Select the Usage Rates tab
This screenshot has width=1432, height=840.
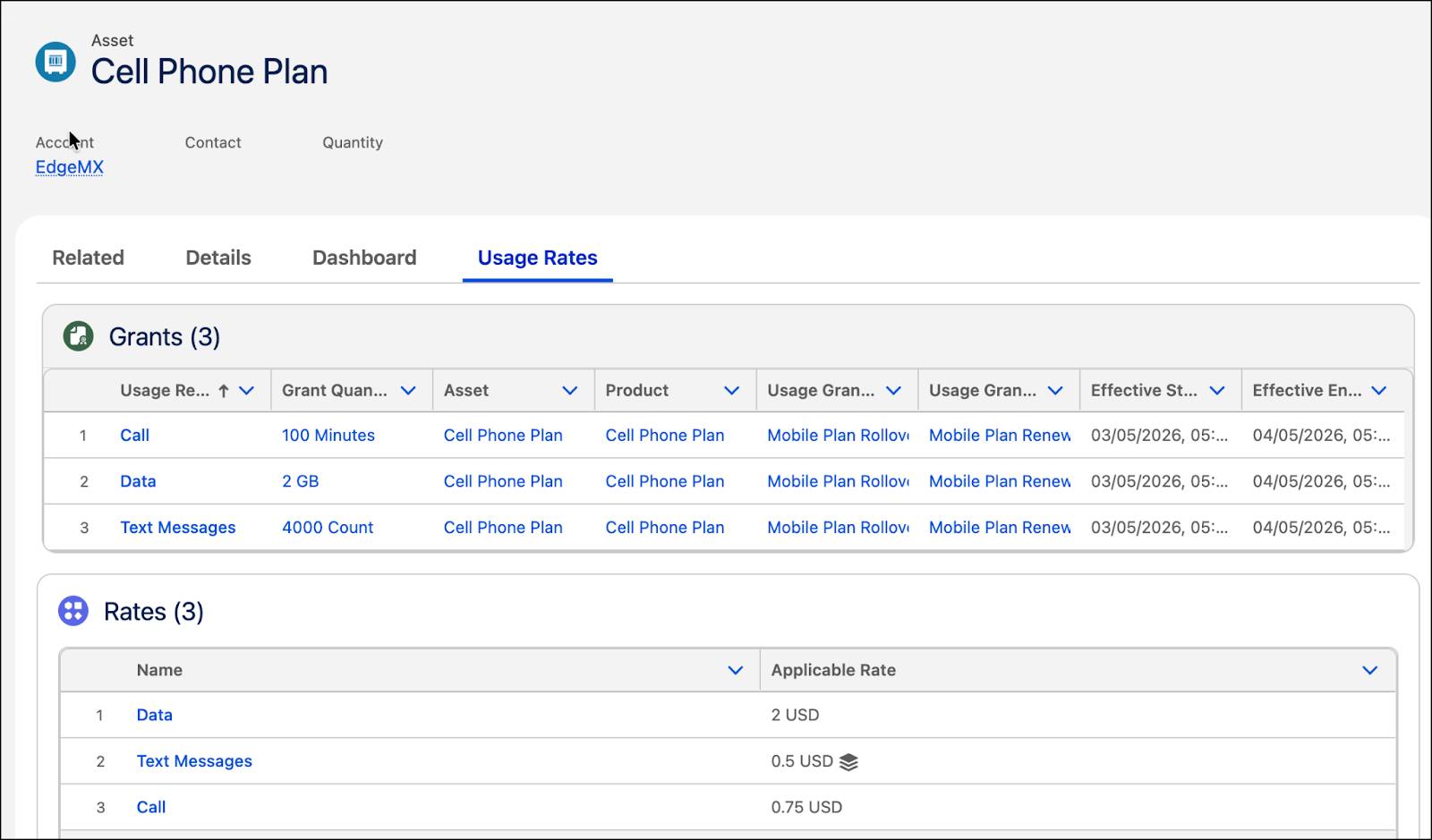537,258
